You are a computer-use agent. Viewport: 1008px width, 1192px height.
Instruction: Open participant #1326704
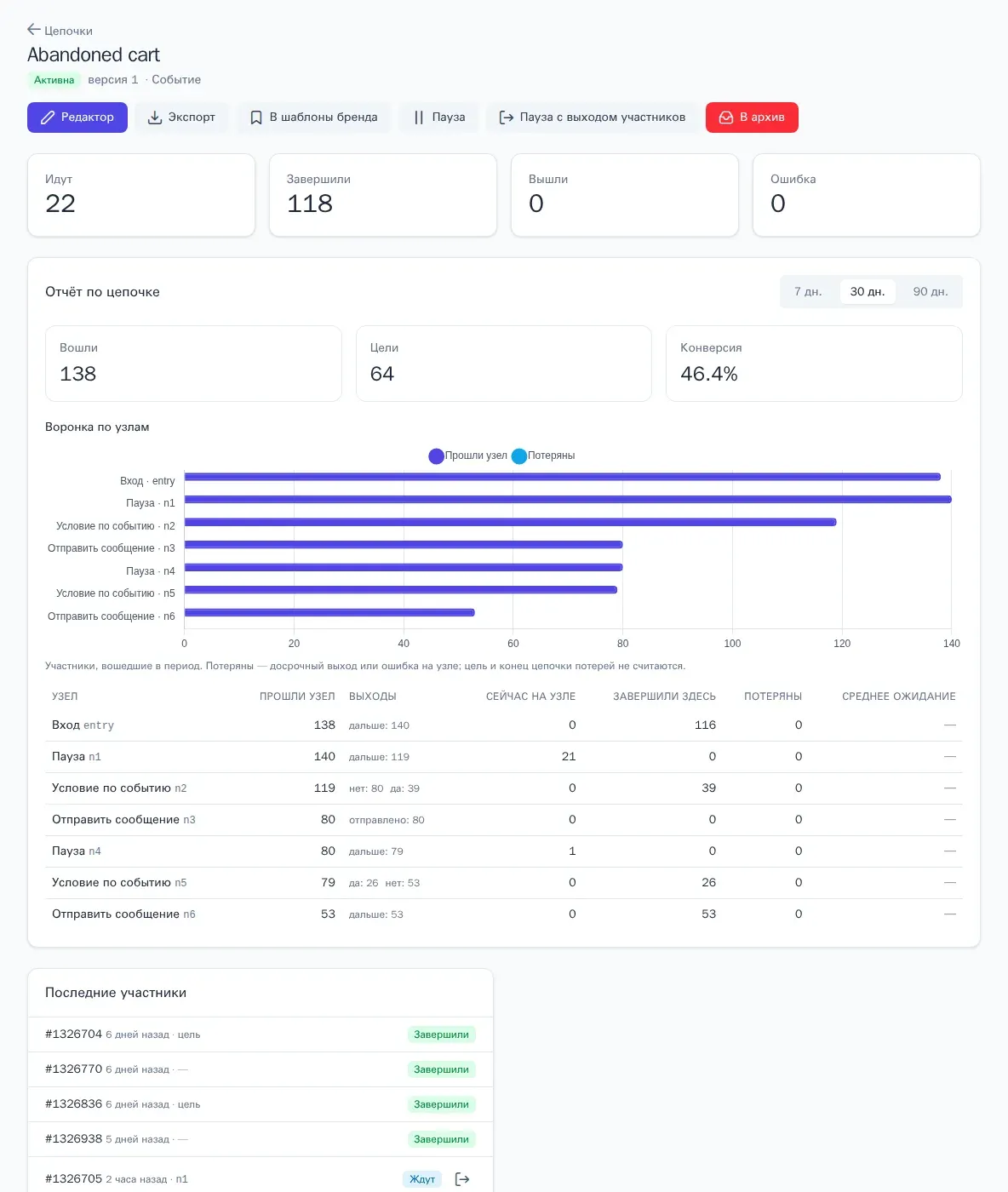[x=73, y=1034]
